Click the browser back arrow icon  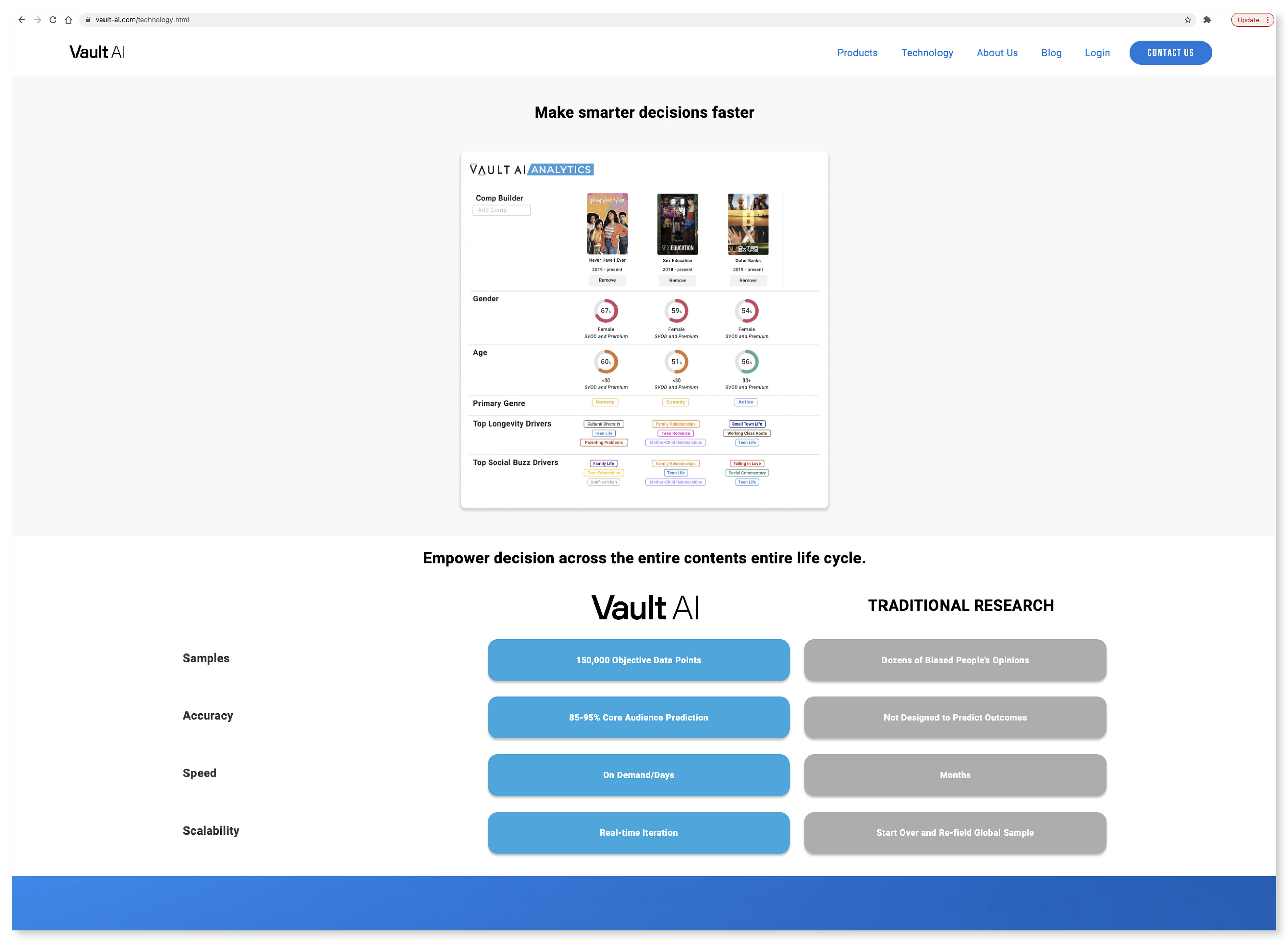22,20
